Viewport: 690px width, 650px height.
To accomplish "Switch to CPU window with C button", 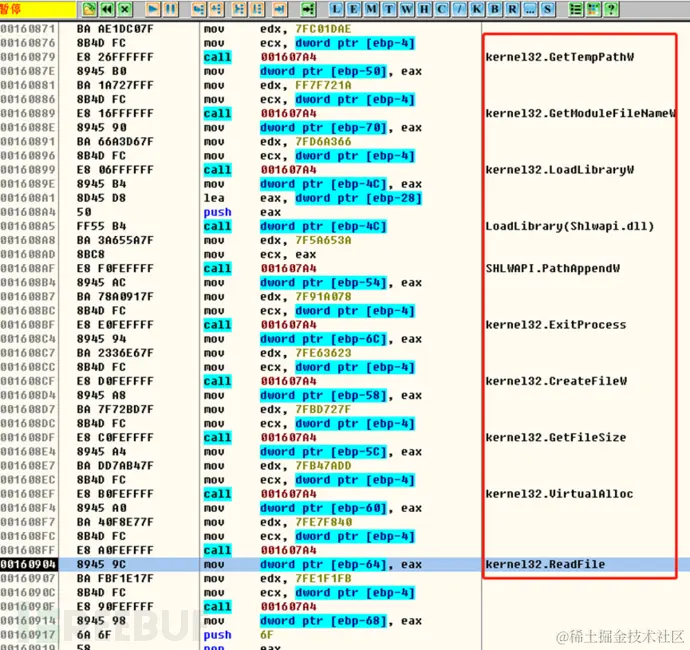I will tap(442, 9).
